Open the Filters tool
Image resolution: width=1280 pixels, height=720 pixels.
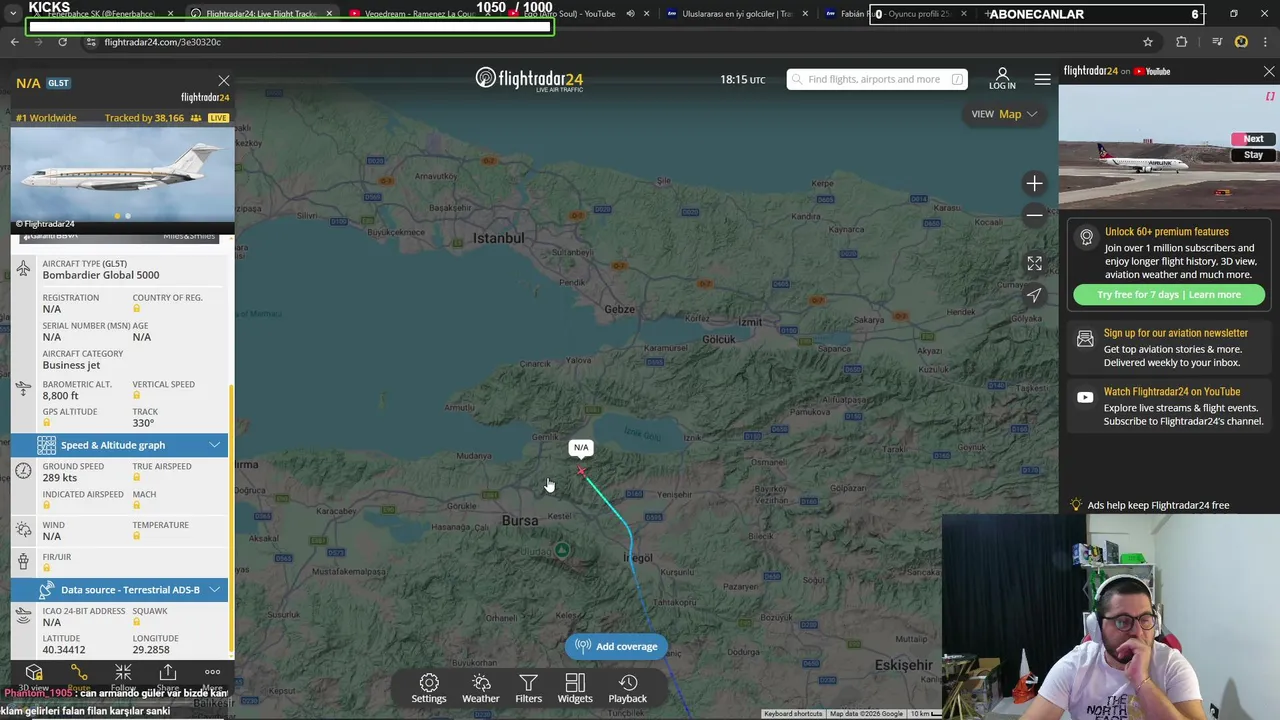click(x=528, y=688)
